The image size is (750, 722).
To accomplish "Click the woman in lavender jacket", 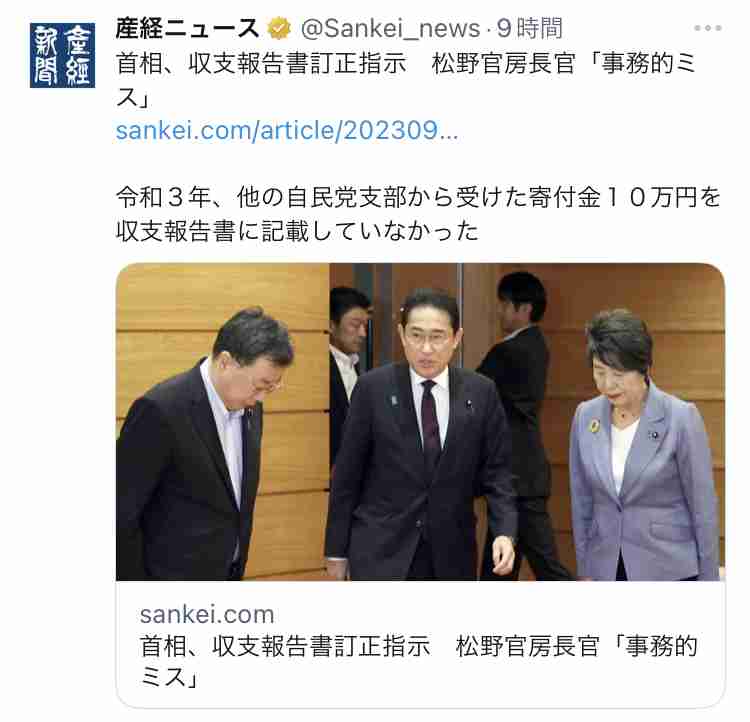I will coord(643,445).
